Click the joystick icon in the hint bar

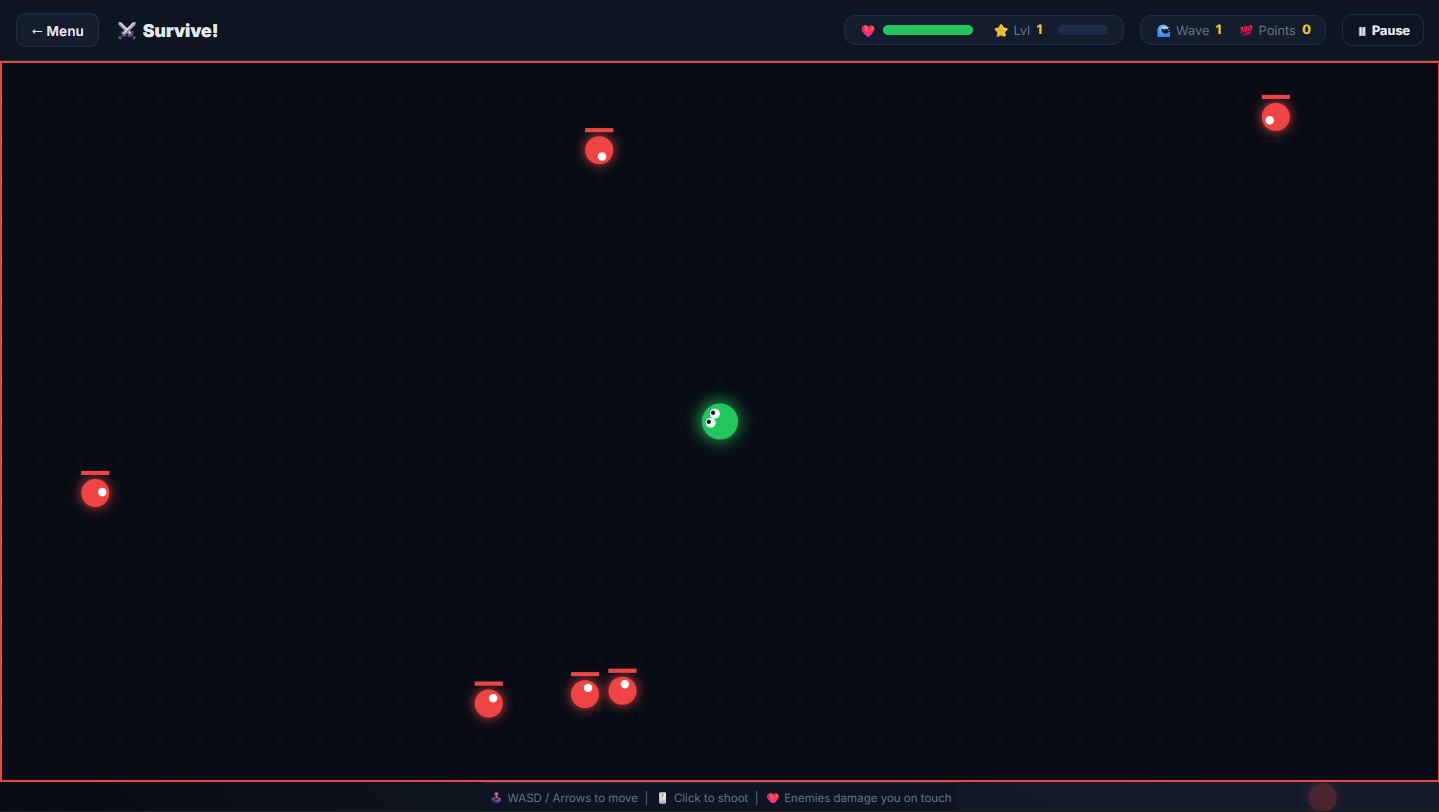pos(496,798)
